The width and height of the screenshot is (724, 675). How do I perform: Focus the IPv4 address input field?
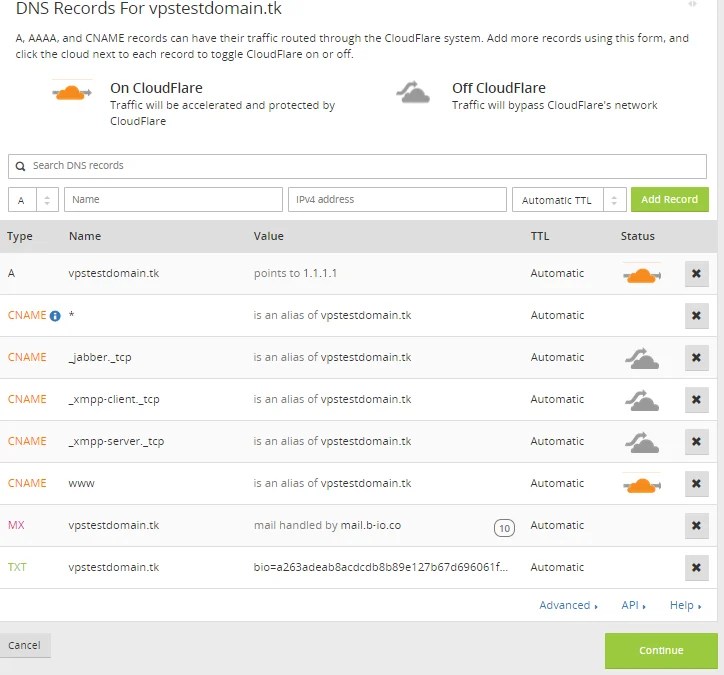397,200
